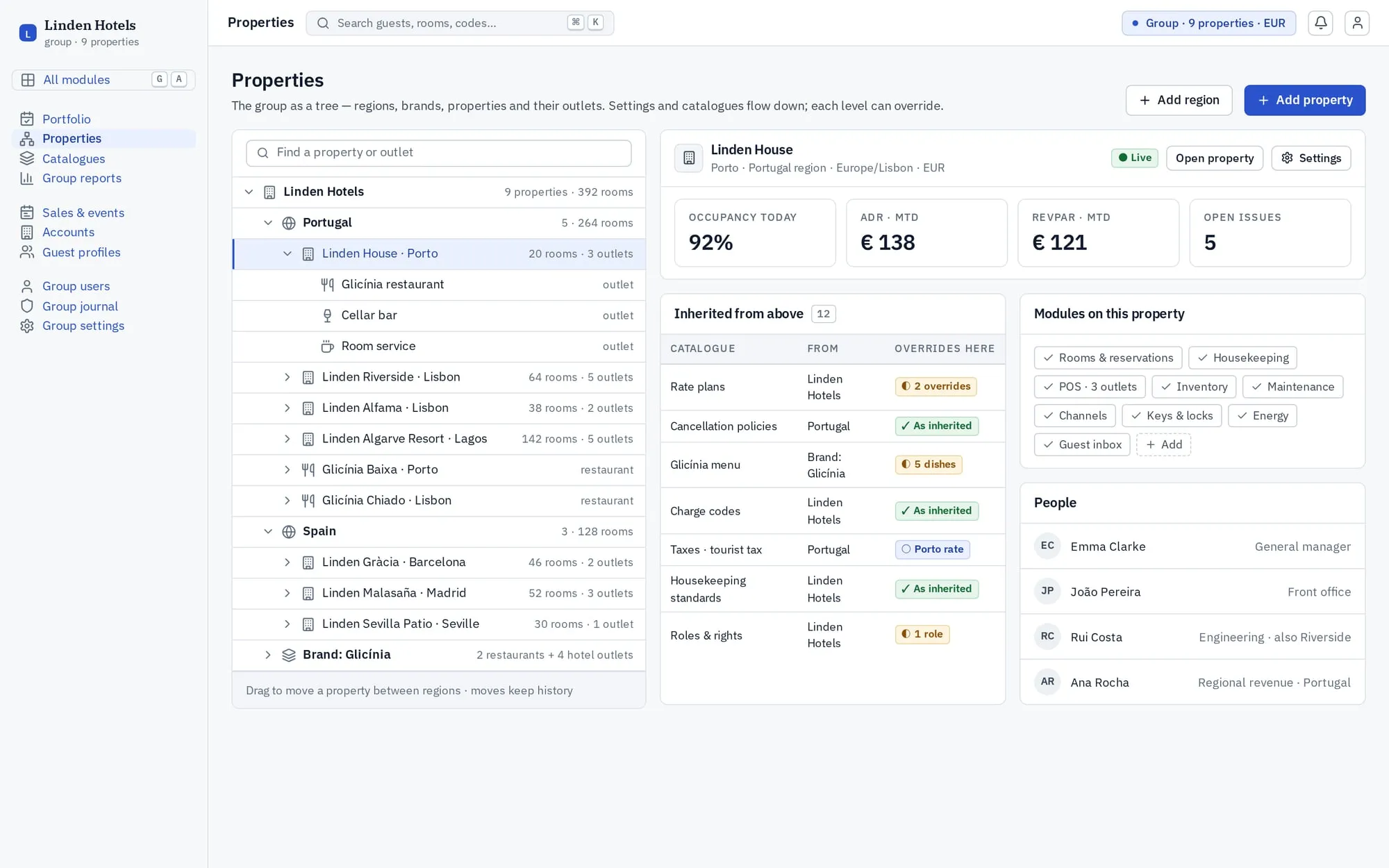Click the Add region button

coord(1179,100)
